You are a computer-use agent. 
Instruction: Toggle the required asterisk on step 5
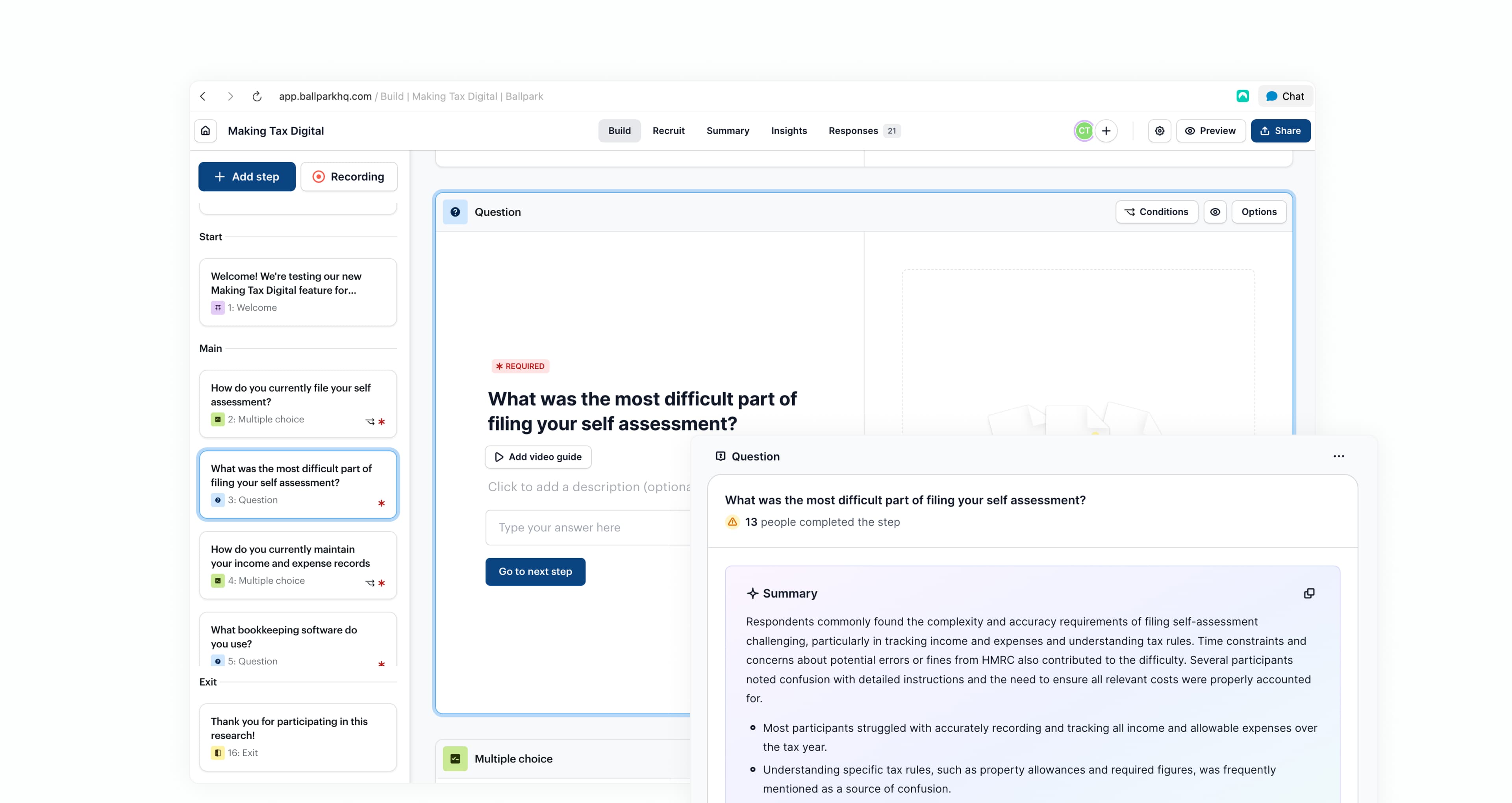pyautogui.click(x=382, y=664)
